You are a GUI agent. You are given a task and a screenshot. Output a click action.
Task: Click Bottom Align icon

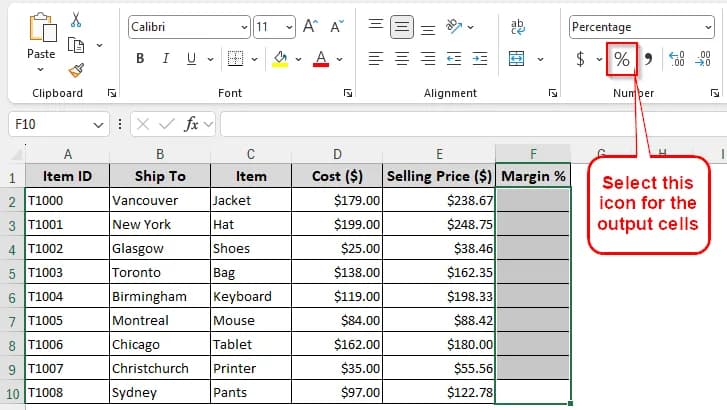[427, 29]
